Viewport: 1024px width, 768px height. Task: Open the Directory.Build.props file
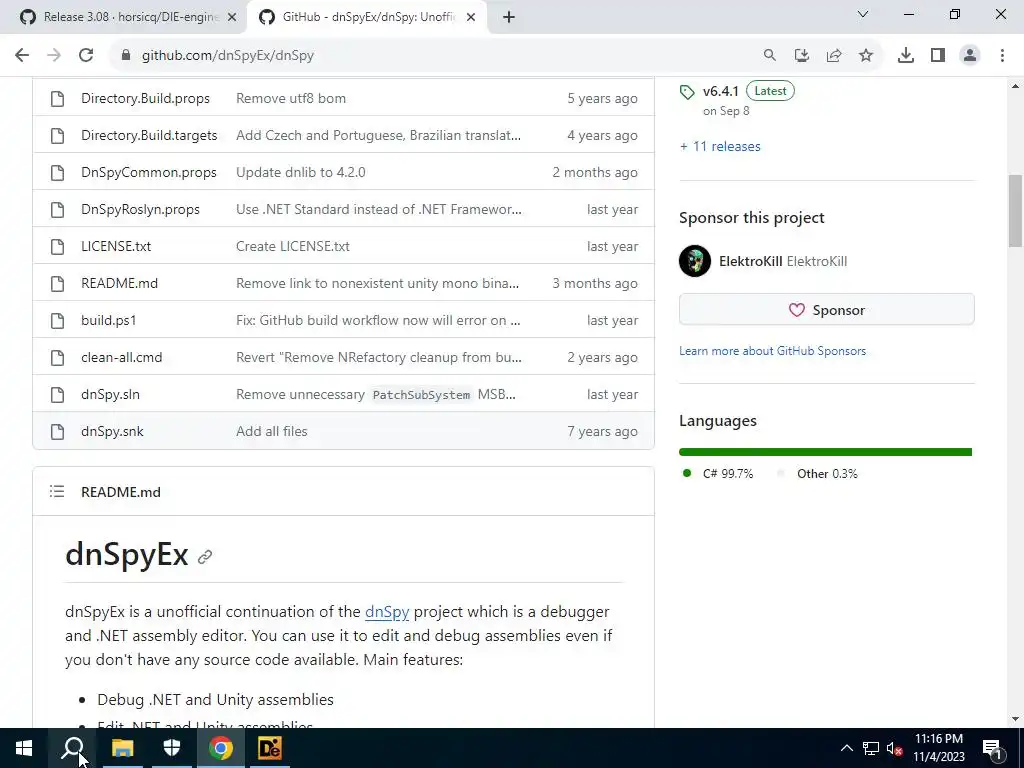click(x=145, y=99)
